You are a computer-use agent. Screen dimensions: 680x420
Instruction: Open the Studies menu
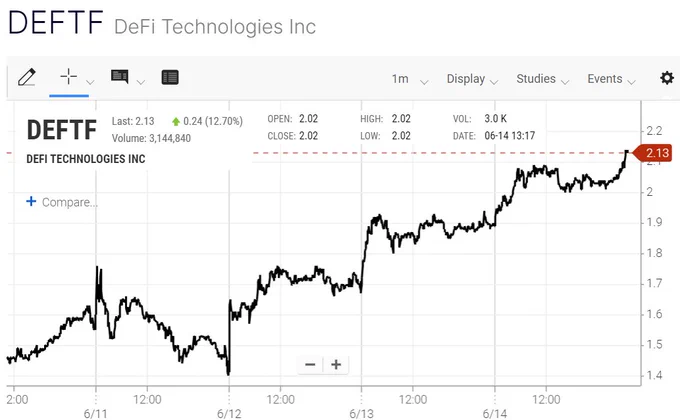coord(543,79)
